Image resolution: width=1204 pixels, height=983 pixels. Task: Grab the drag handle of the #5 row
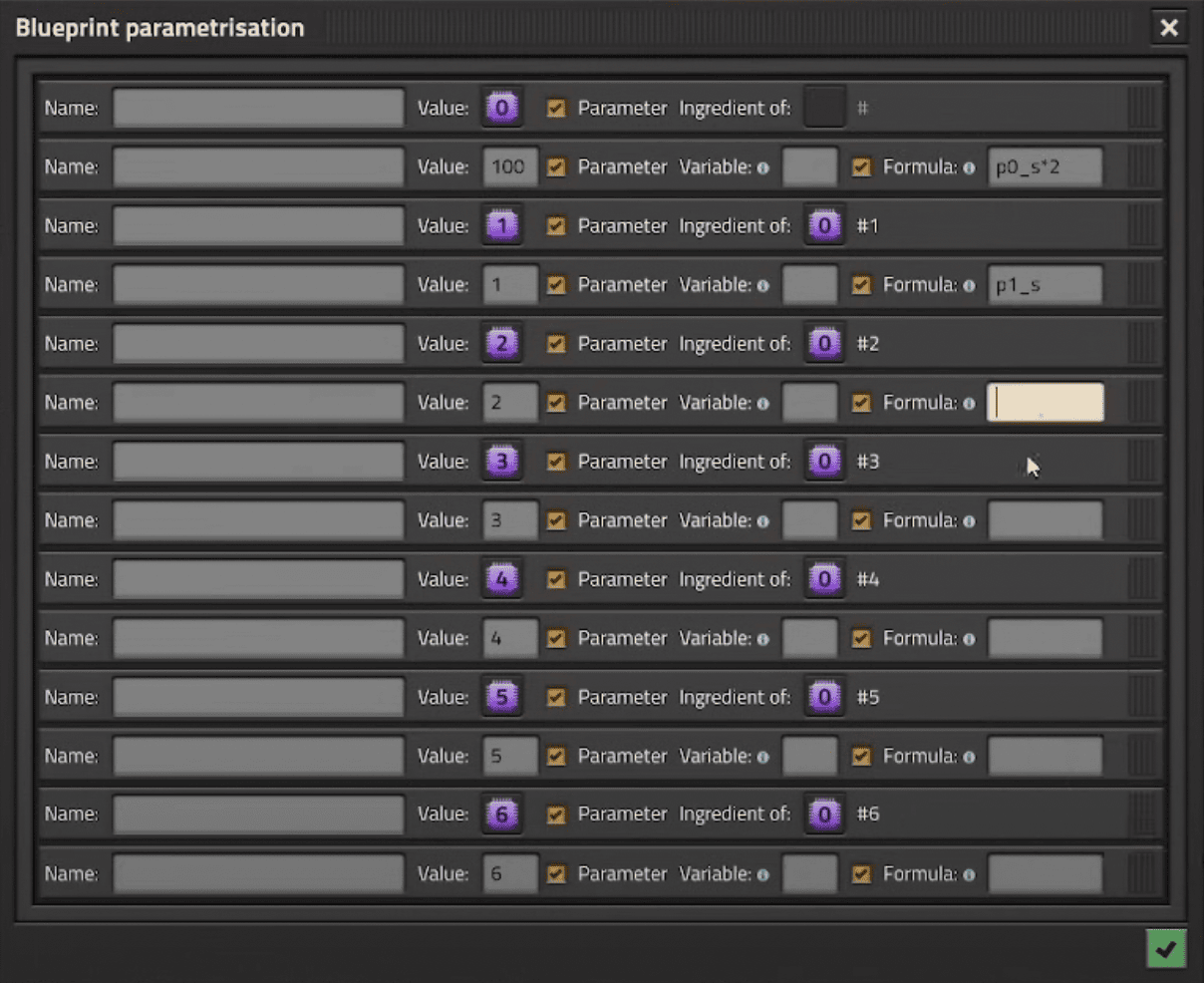click(x=1144, y=696)
